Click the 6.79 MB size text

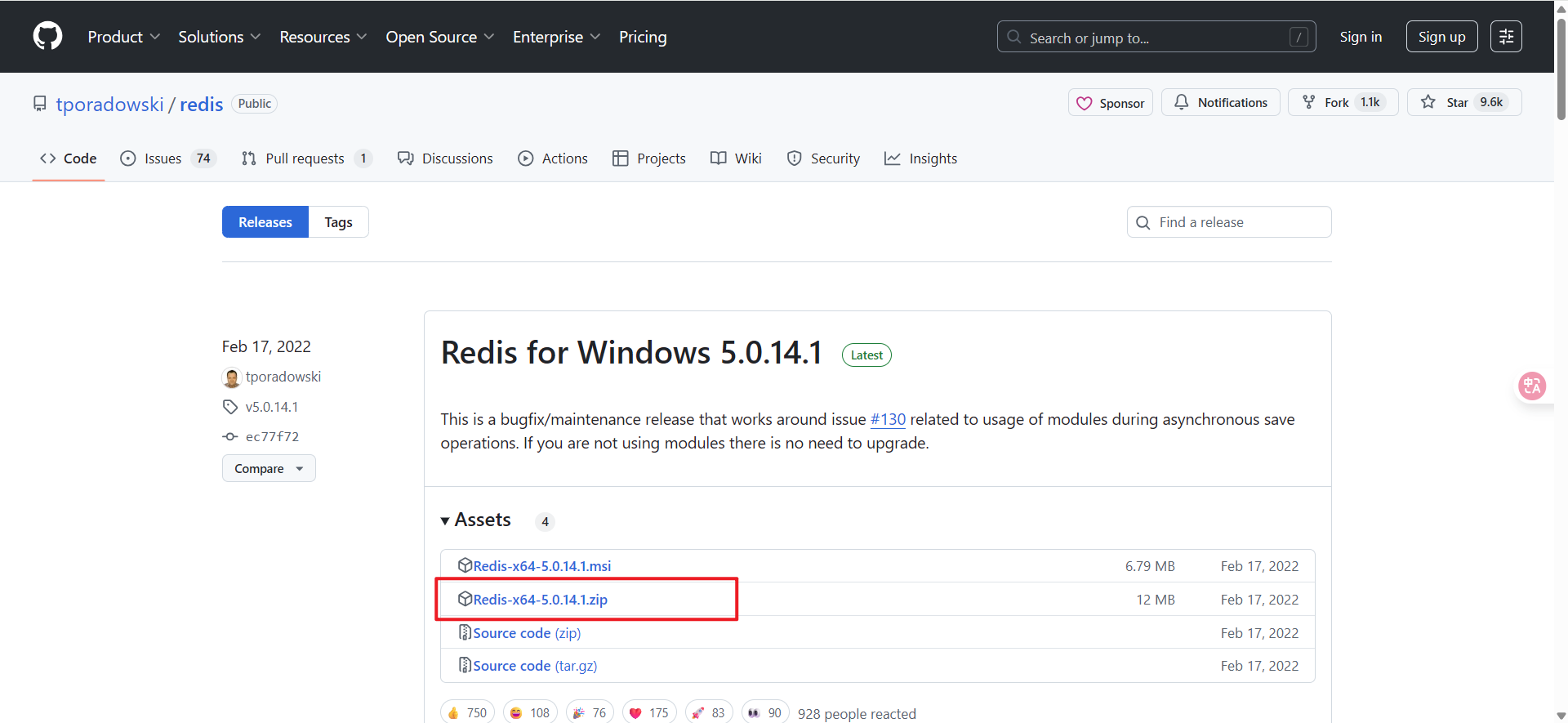1150,566
